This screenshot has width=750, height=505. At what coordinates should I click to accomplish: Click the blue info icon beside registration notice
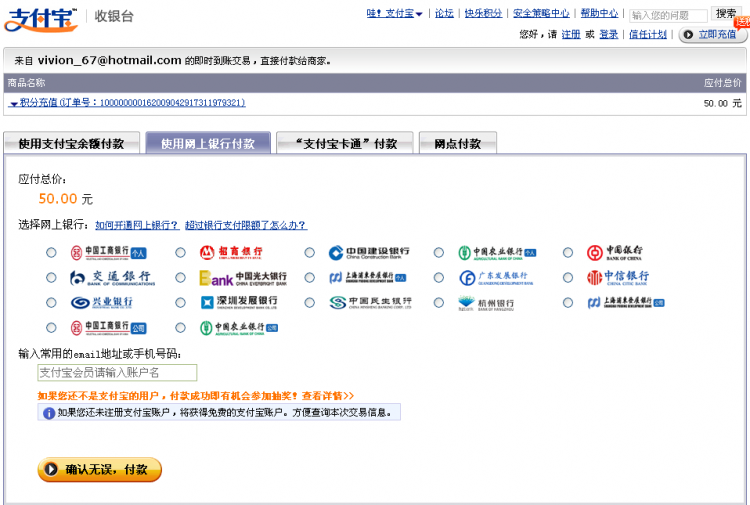[x=49, y=413]
